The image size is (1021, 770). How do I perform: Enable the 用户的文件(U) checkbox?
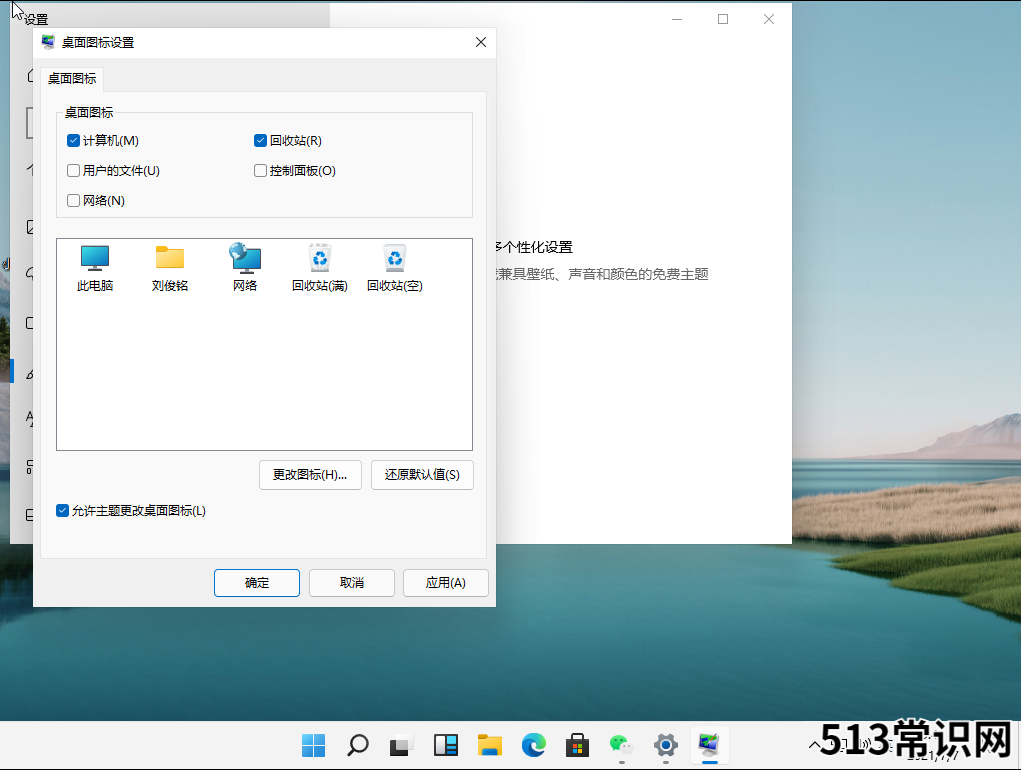(74, 171)
